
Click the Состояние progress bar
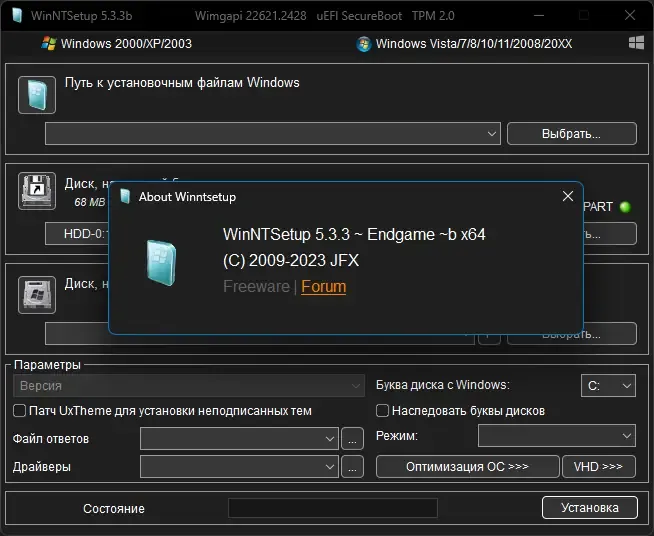pos(332,508)
